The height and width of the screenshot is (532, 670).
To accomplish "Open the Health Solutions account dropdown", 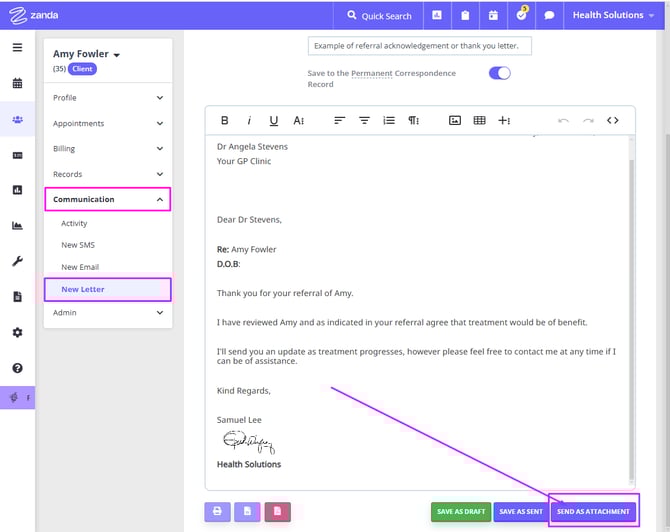I will tap(613, 16).
